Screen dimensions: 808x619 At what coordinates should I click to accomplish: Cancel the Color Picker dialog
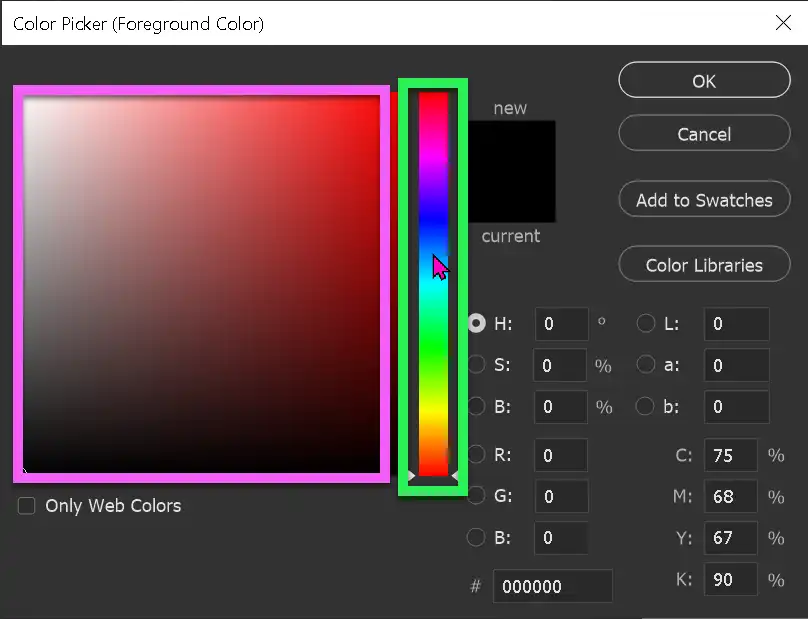tap(704, 133)
